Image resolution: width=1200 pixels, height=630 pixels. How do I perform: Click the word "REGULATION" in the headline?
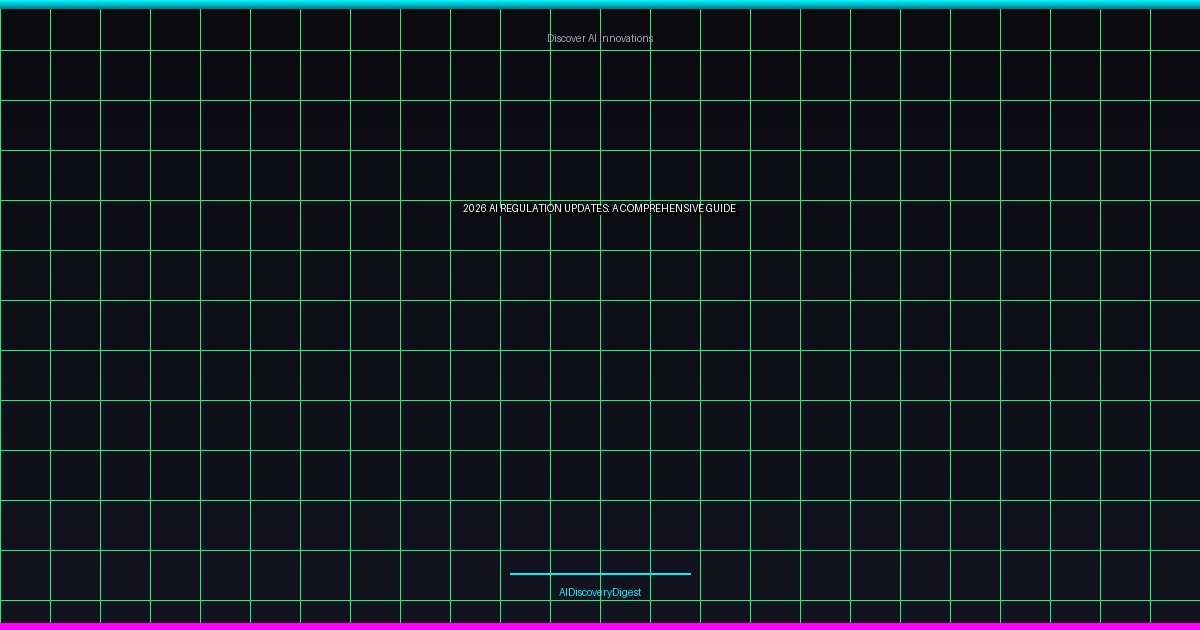(x=531, y=209)
